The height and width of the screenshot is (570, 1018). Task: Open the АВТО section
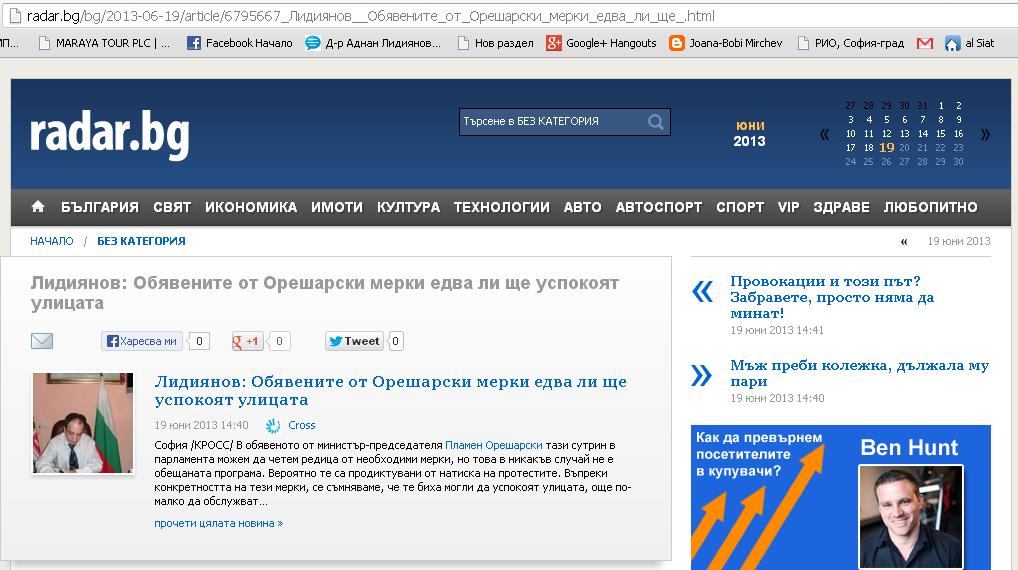tap(582, 207)
